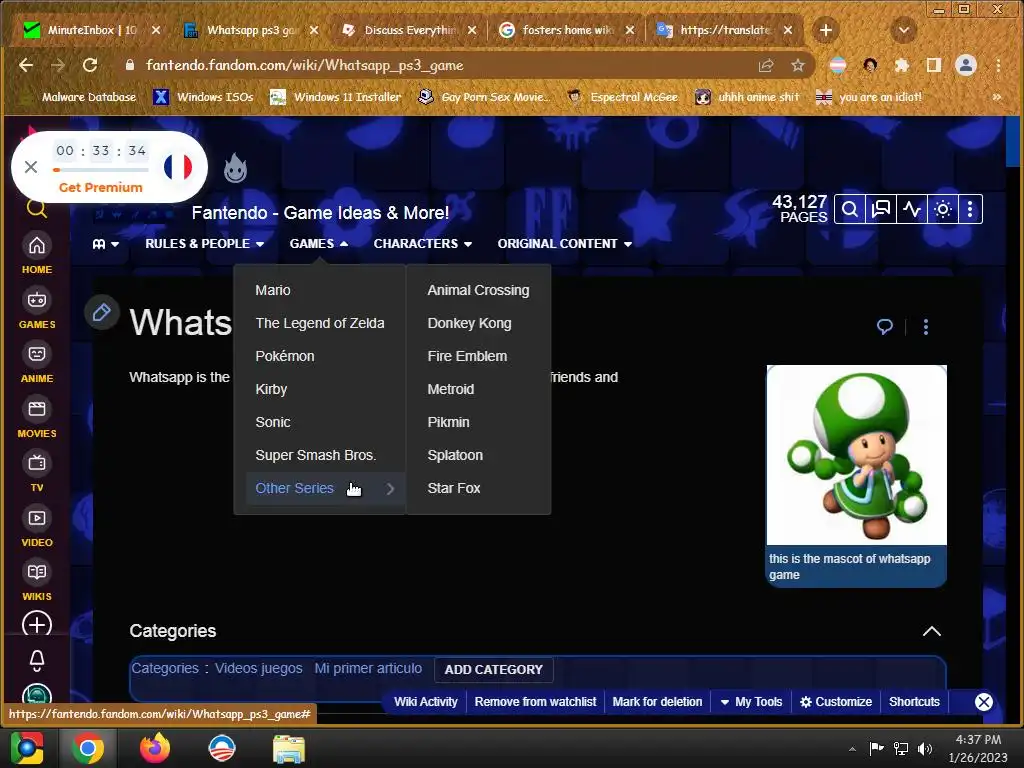Select Mario from Games menu
This screenshot has height=768, width=1024.
pyautogui.click(x=273, y=290)
